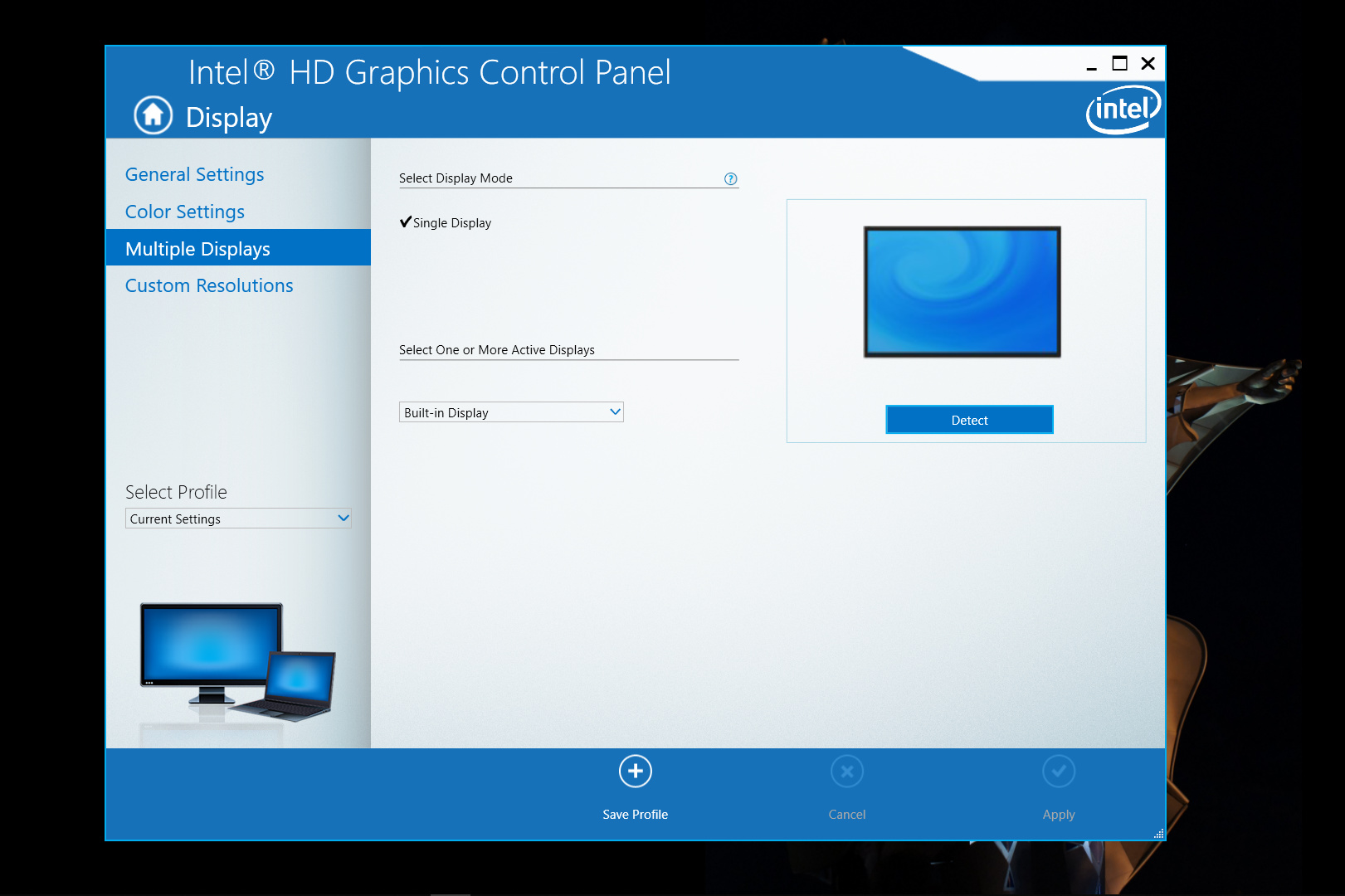Go to the Home screen icon

click(x=154, y=115)
